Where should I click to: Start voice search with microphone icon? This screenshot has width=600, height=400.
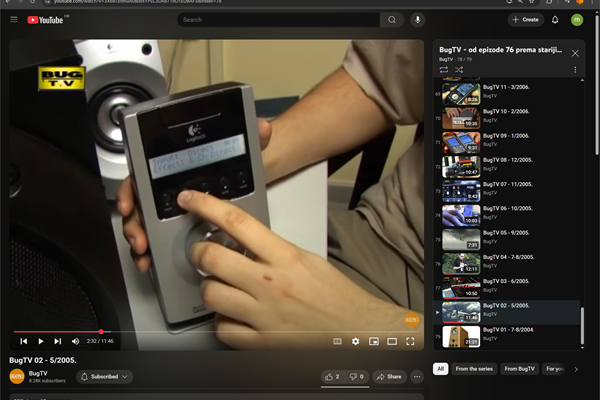coord(417,19)
